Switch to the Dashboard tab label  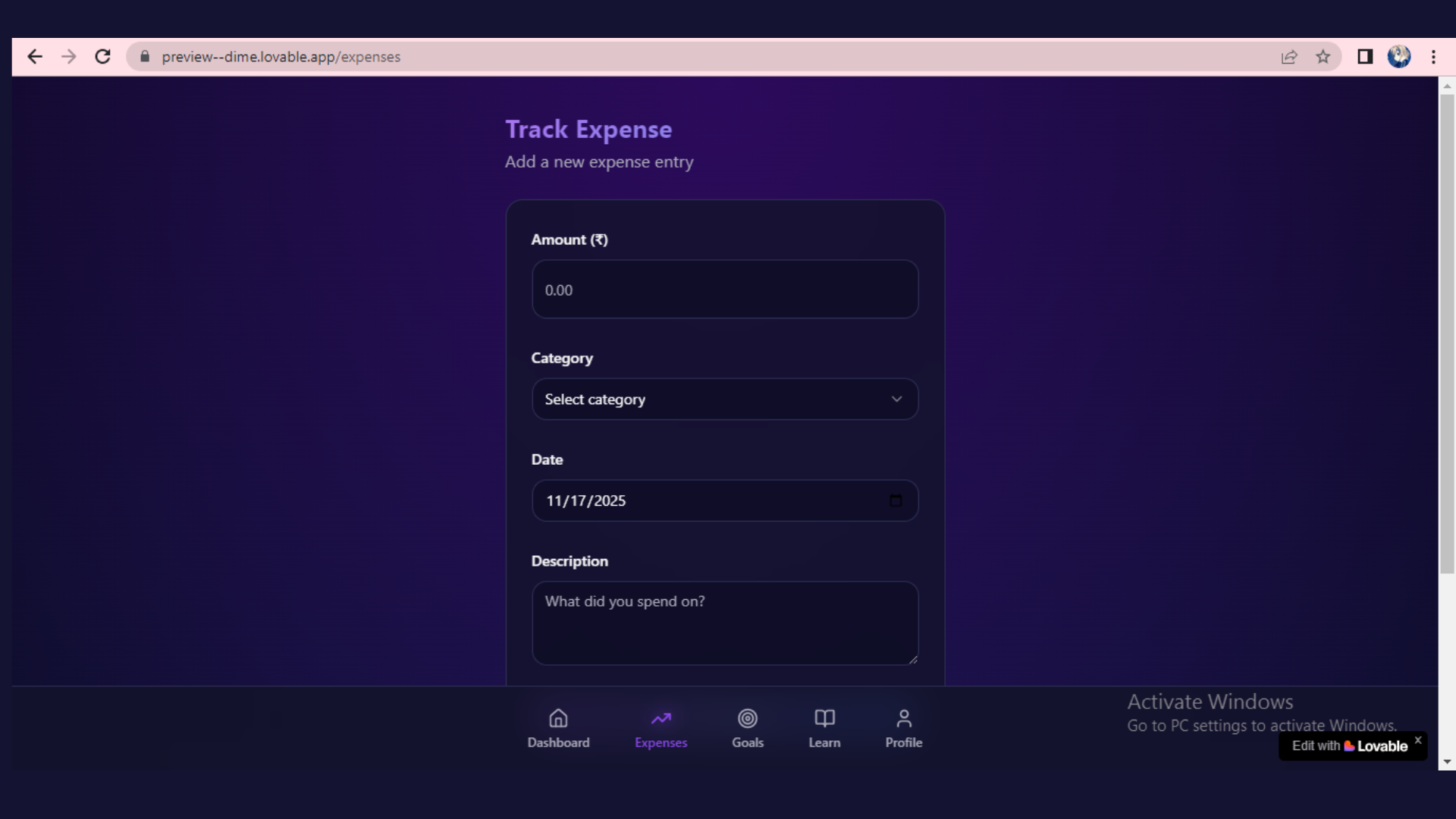(558, 742)
